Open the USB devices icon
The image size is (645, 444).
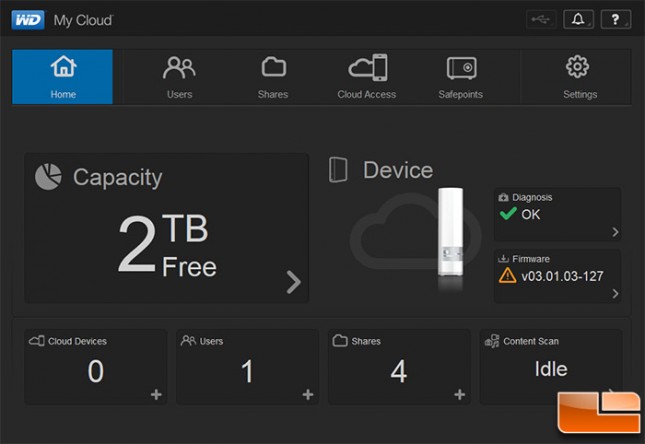tap(541, 19)
